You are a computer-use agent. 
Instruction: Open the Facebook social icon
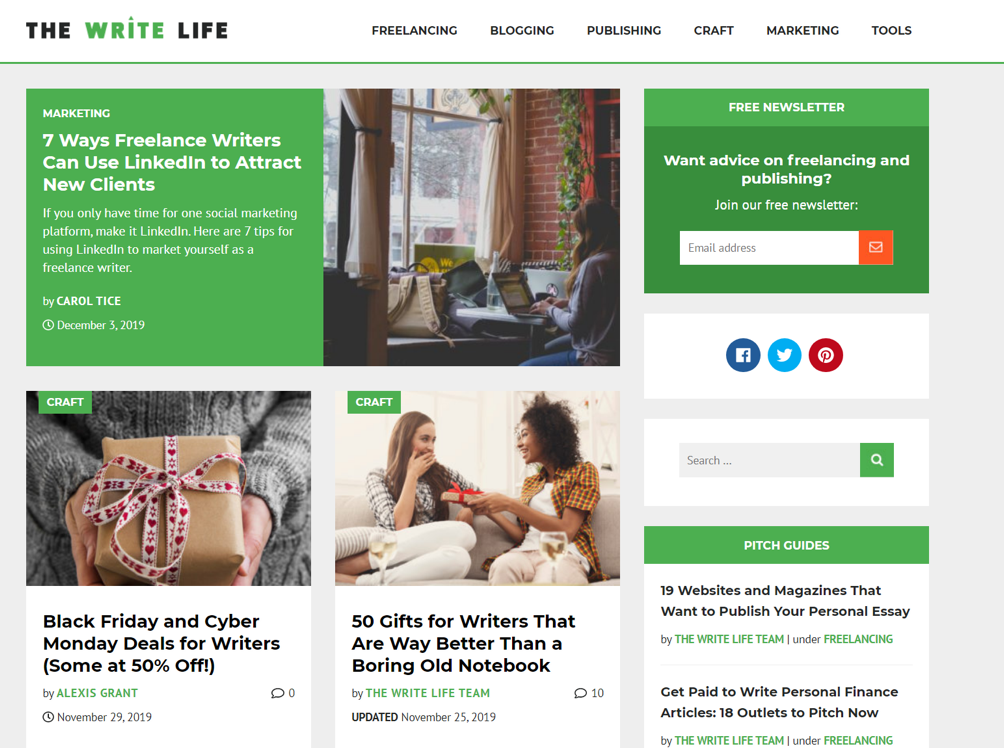743,355
